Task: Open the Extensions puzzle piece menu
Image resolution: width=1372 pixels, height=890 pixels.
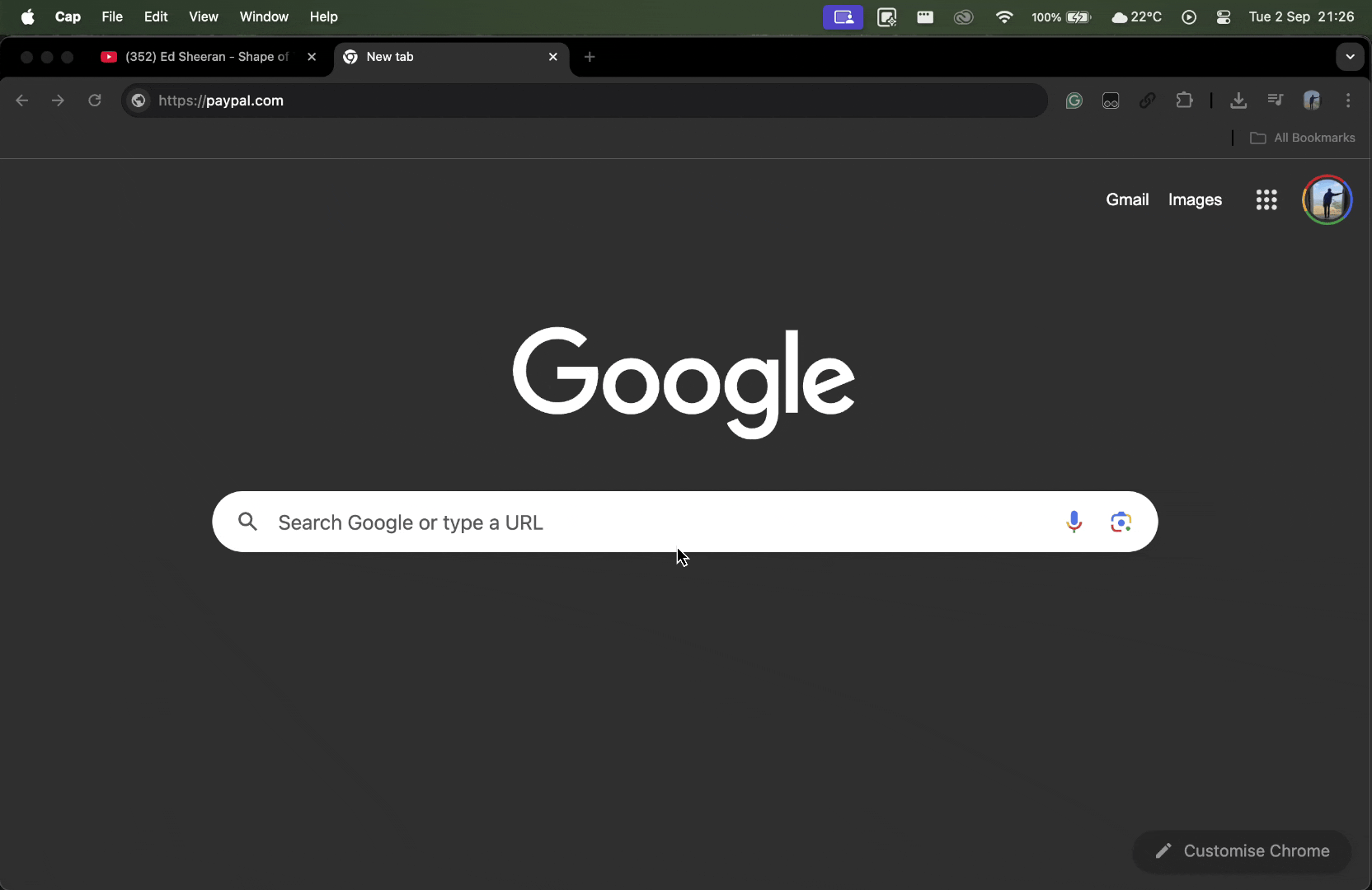Action: coord(1184,101)
